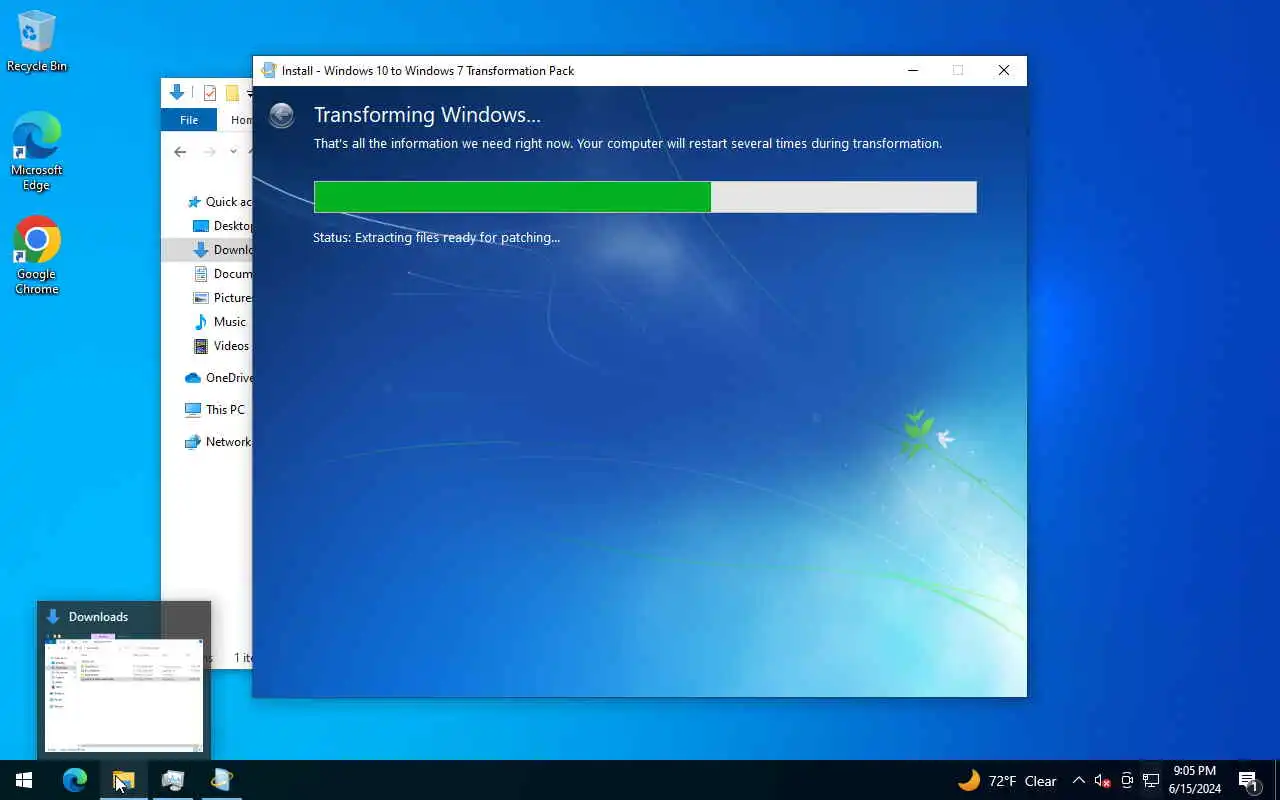Click the Meet Now camera tray icon

tap(1126, 781)
